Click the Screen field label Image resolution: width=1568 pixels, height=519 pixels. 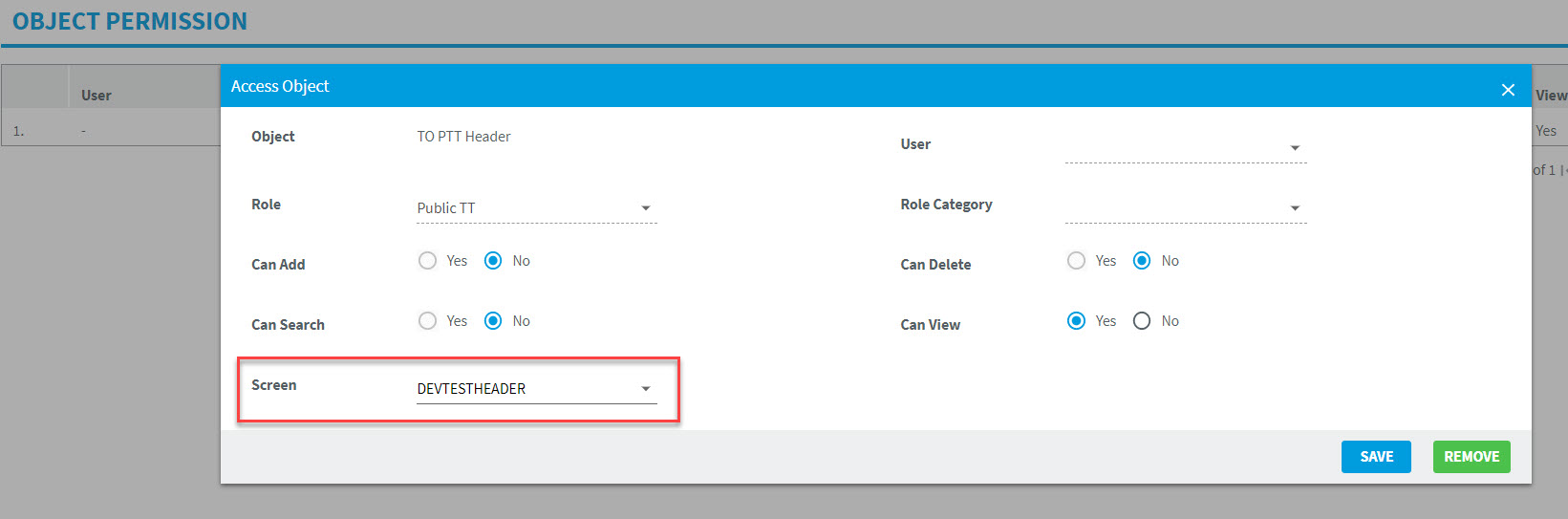point(274,385)
